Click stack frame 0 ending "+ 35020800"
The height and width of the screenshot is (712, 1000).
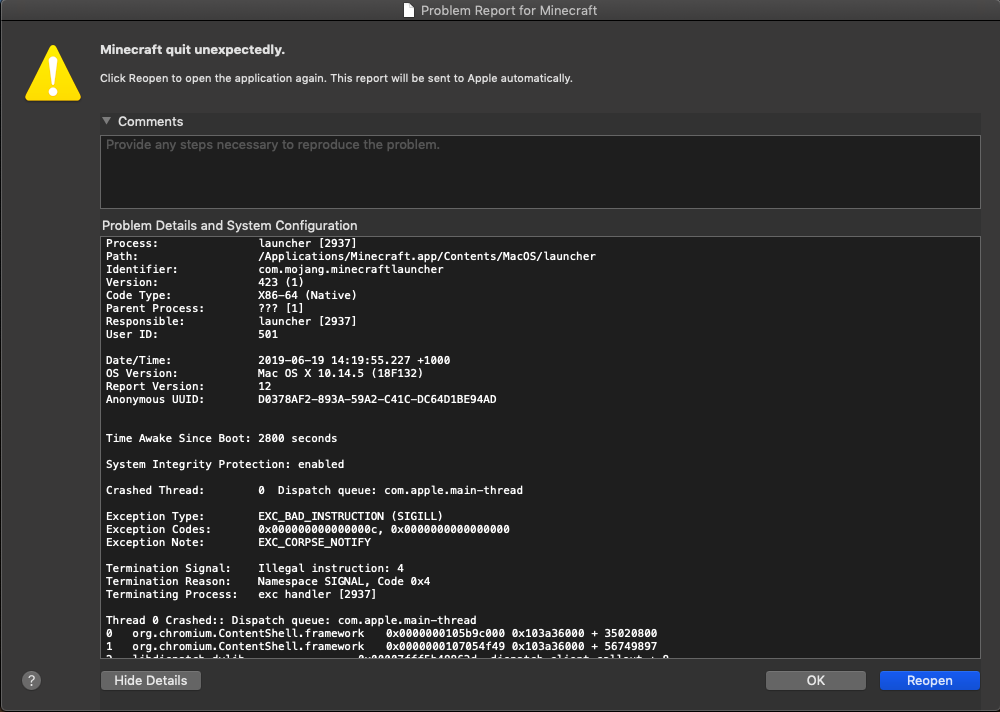click(x=381, y=633)
